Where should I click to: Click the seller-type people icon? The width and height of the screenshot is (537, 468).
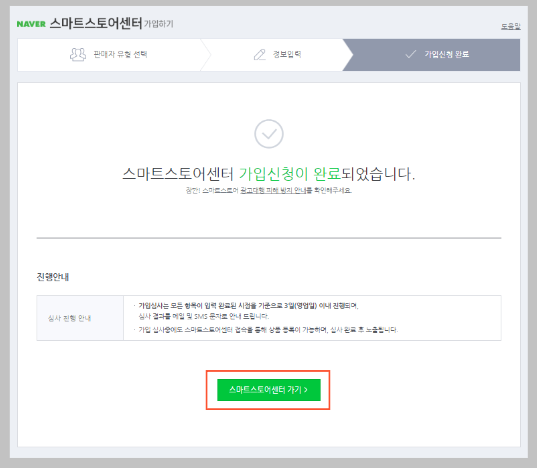(78, 54)
